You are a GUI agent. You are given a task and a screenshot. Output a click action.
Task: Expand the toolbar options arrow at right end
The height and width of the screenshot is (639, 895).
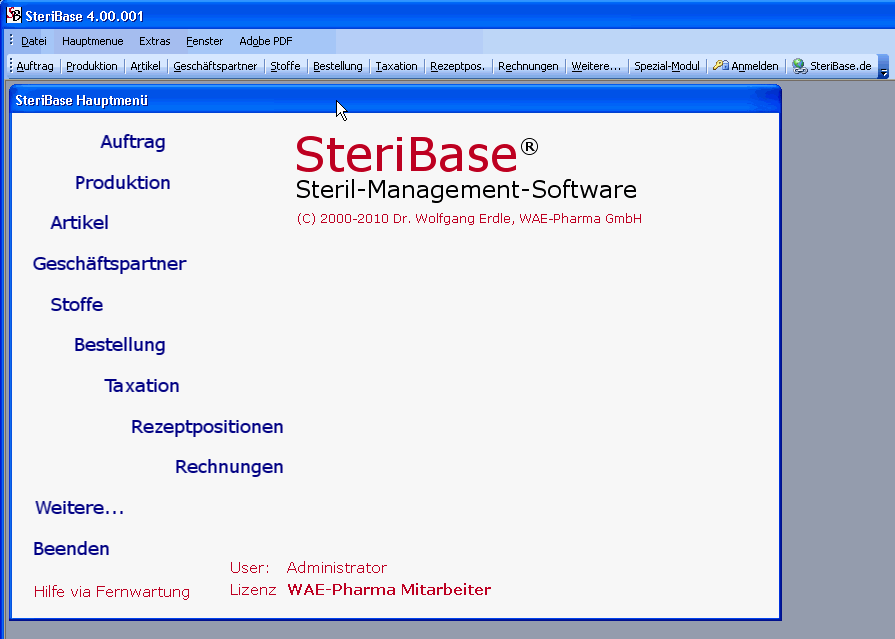point(884,67)
